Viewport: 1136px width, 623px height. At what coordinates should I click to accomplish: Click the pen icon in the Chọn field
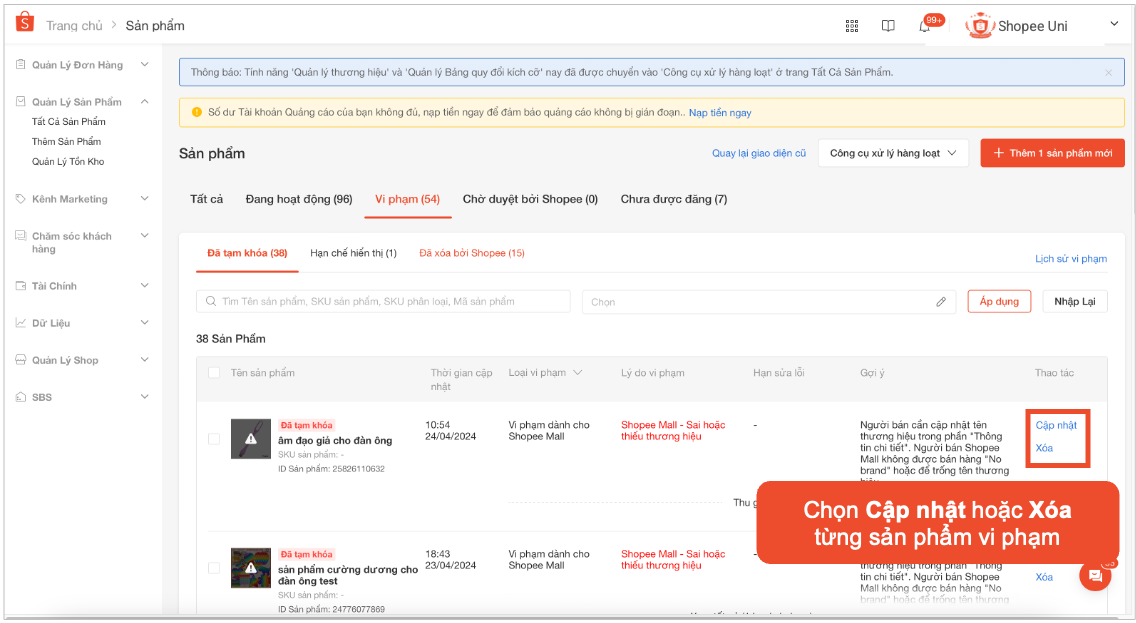pyautogui.click(x=941, y=300)
